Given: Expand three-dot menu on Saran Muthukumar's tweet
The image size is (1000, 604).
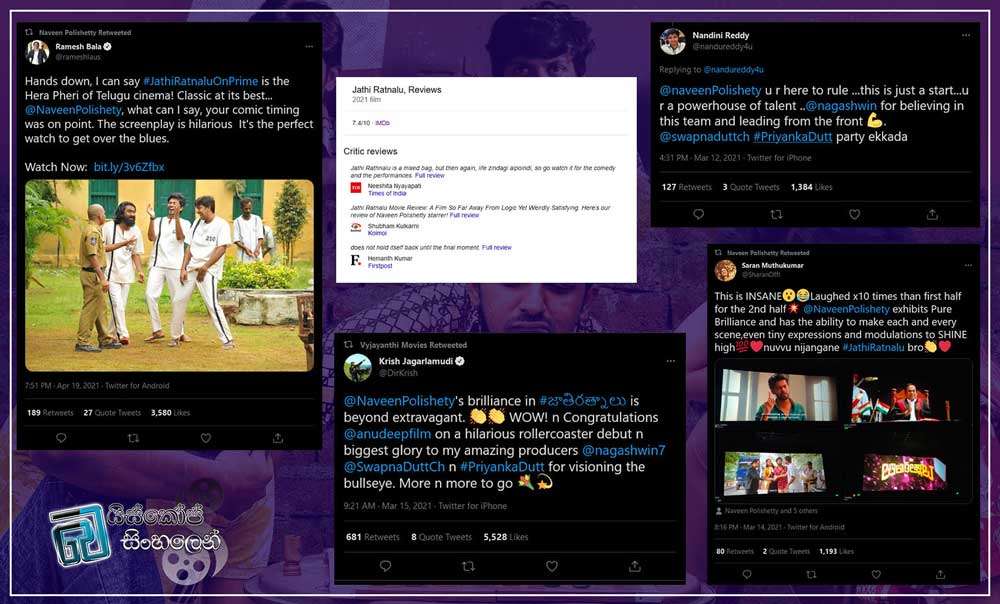Looking at the screenshot, I should (966, 265).
